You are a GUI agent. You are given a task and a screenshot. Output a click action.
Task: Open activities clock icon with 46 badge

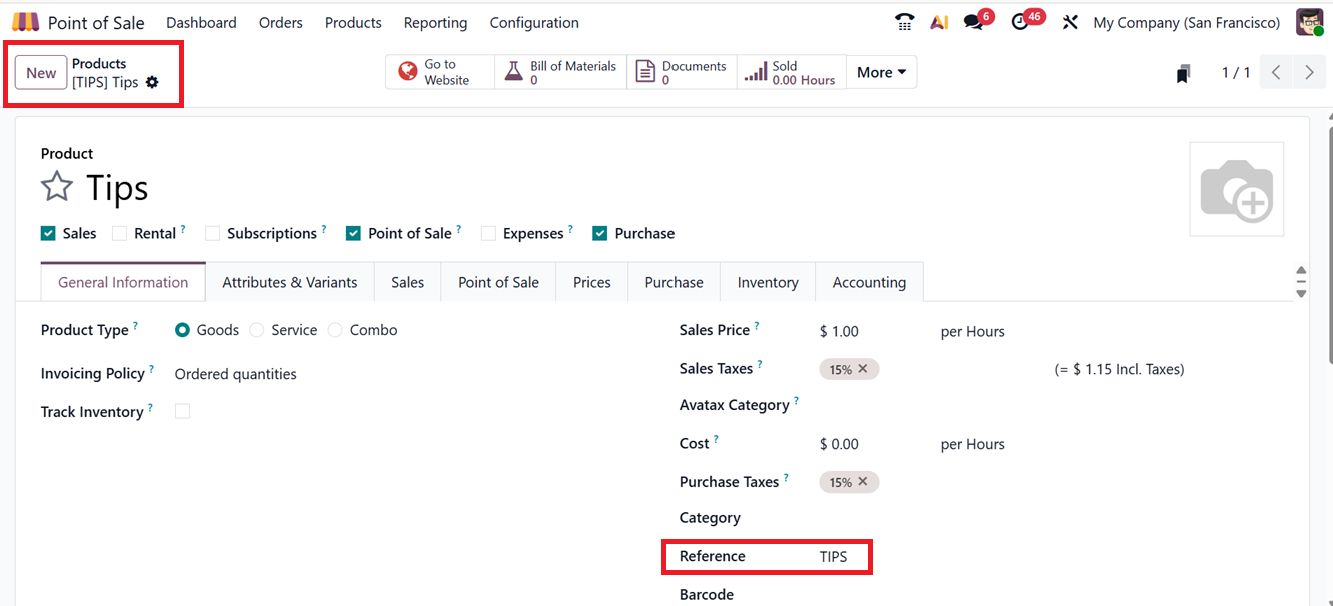coord(1020,22)
